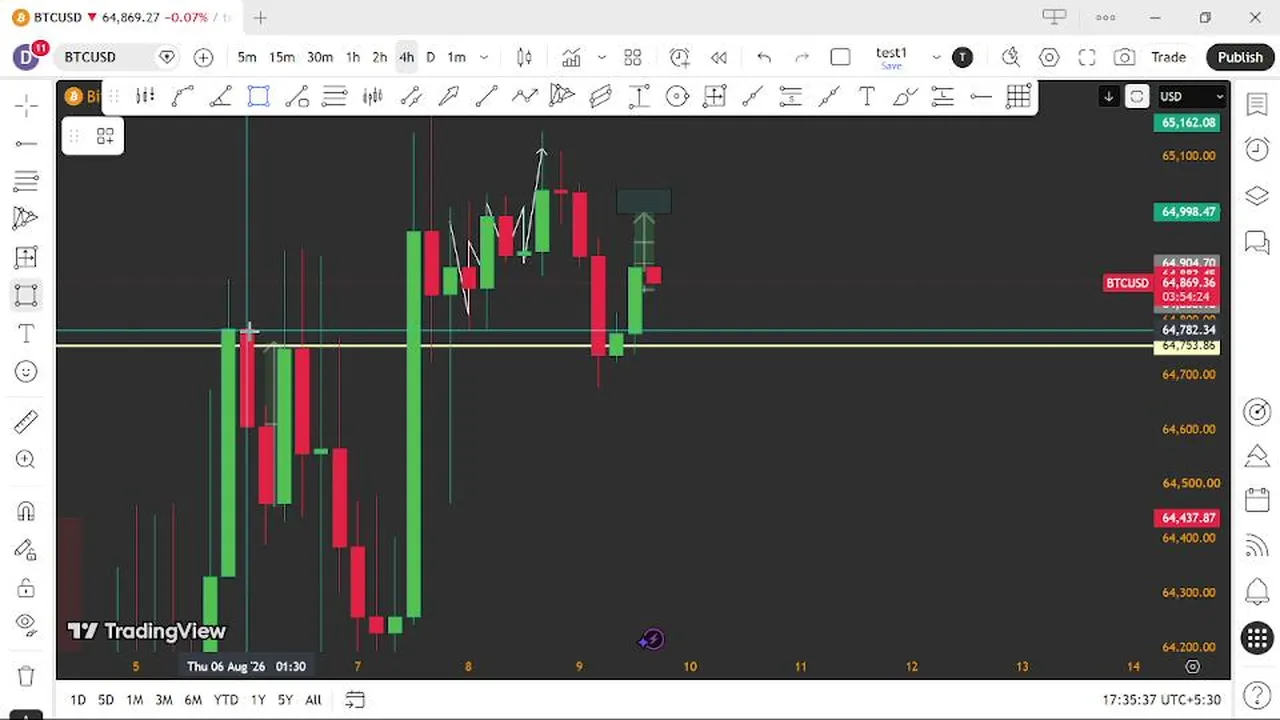This screenshot has height=720, width=1280.
Task: Set date range to 1D
Action: 78,700
